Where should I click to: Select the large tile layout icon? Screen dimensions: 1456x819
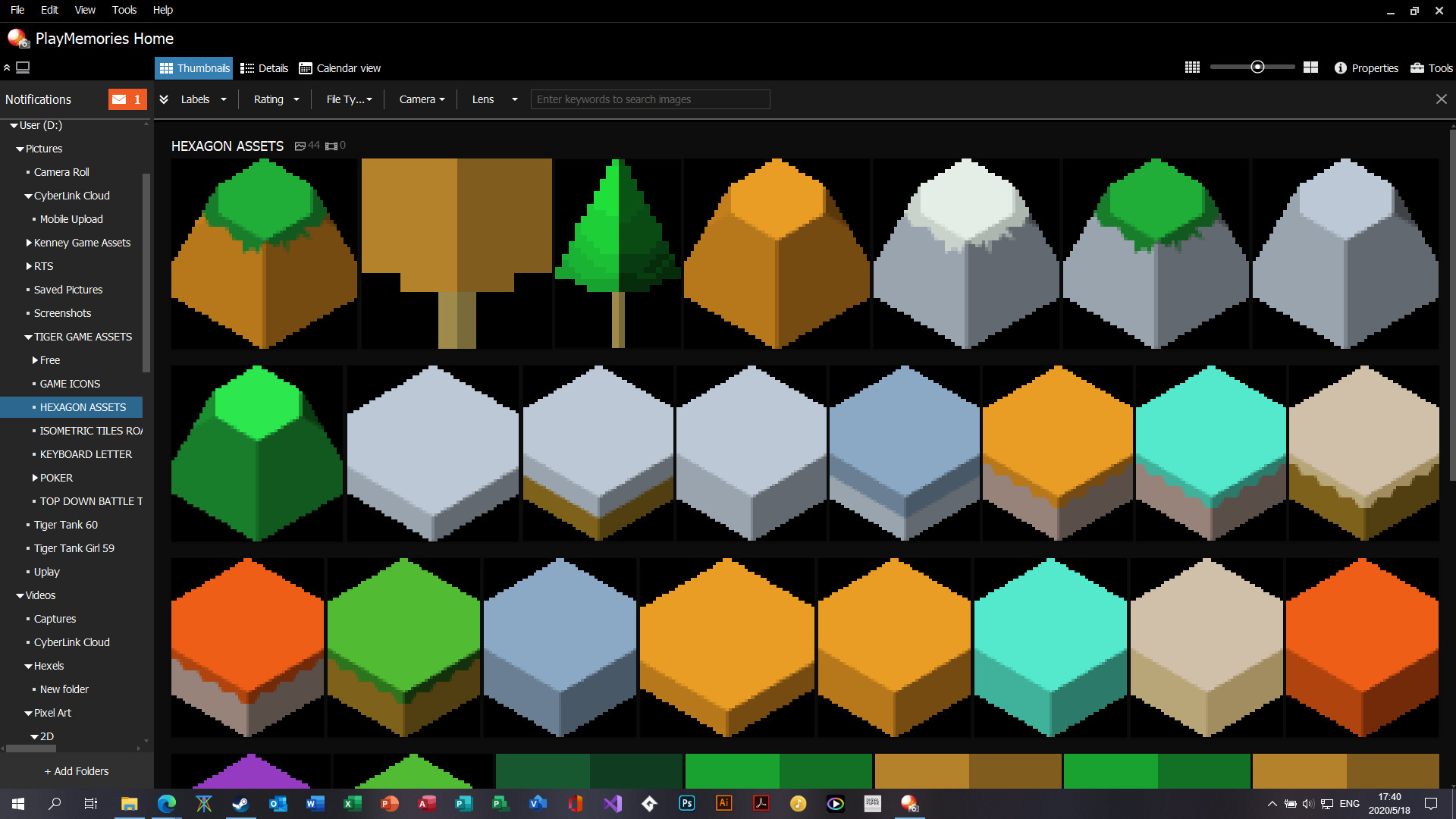pos(1311,67)
